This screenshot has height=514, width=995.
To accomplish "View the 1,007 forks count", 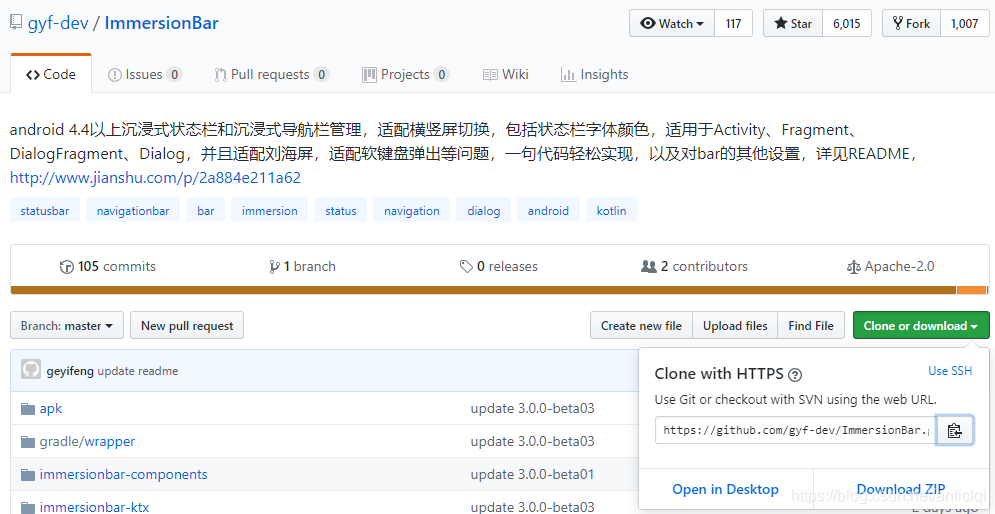I will [x=965, y=23].
